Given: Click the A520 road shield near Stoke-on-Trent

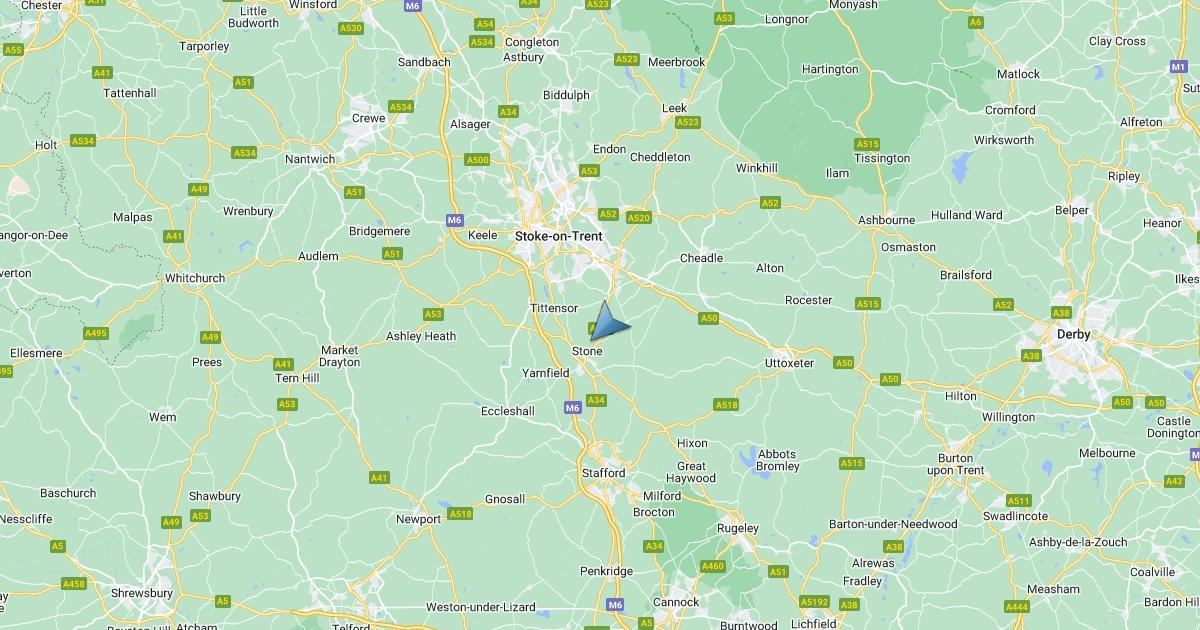Looking at the screenshot, I should (639, 217).
